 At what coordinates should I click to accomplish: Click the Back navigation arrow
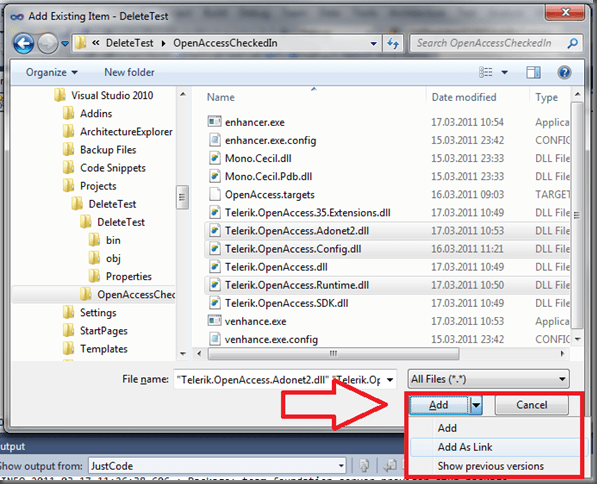23,43
